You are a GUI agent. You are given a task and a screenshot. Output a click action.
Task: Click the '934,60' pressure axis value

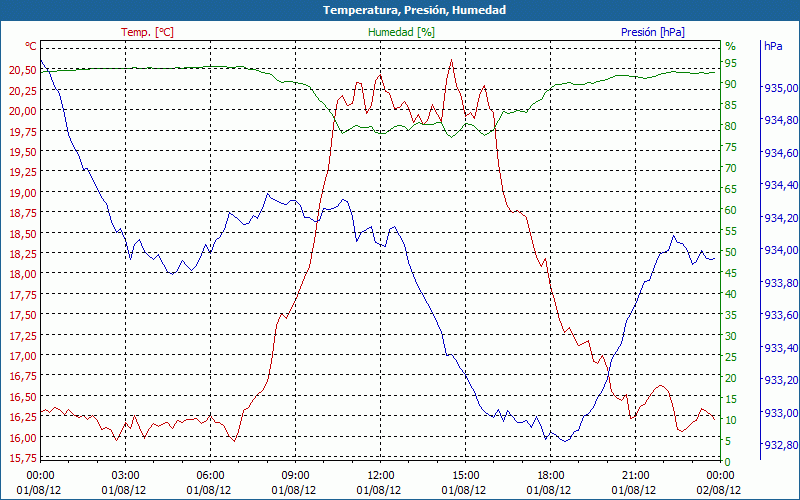coord(781,153)
